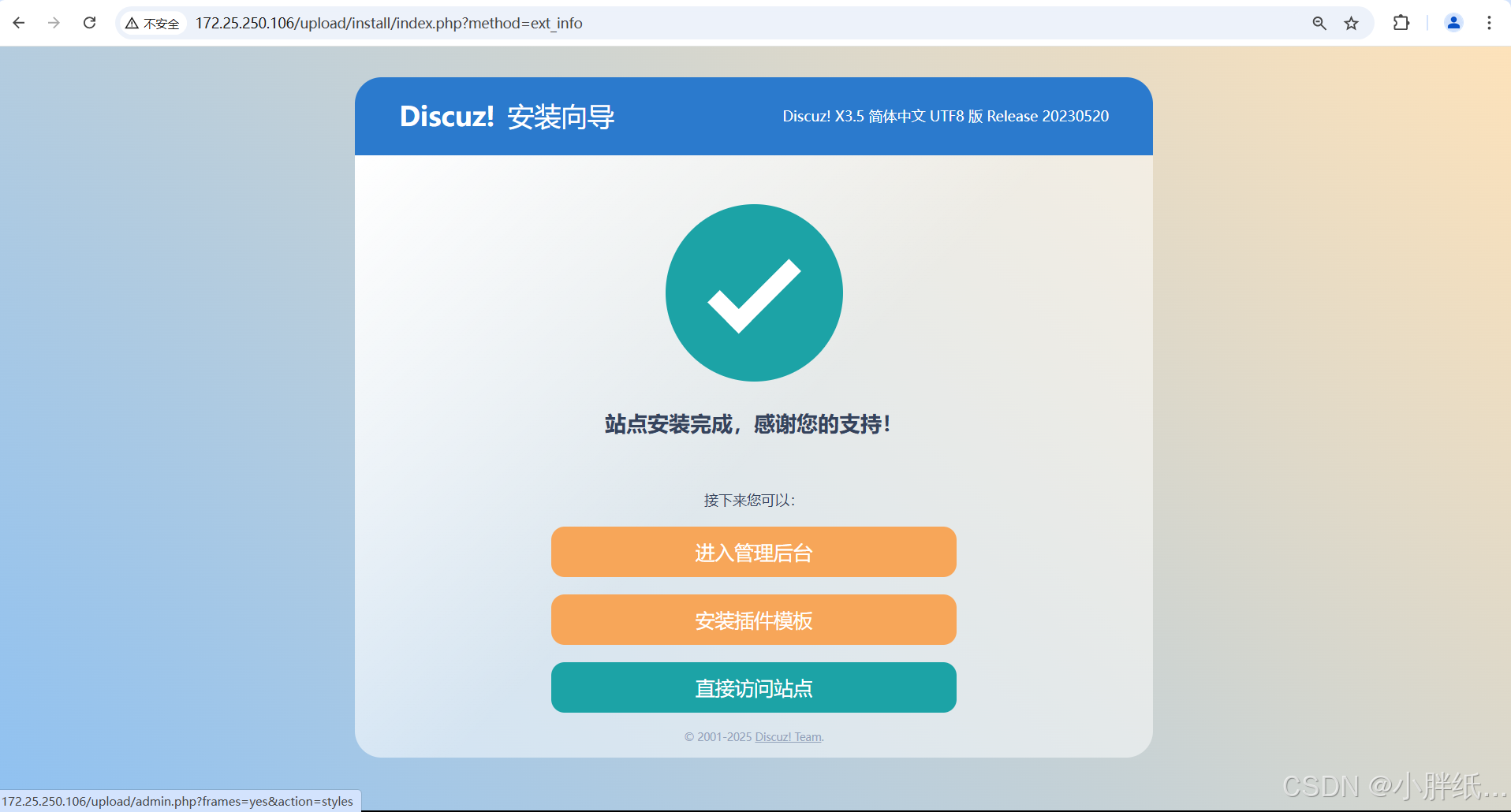
Task: Click the Discuz! X3.5 Release version text
Action: (x=946, y=116)
